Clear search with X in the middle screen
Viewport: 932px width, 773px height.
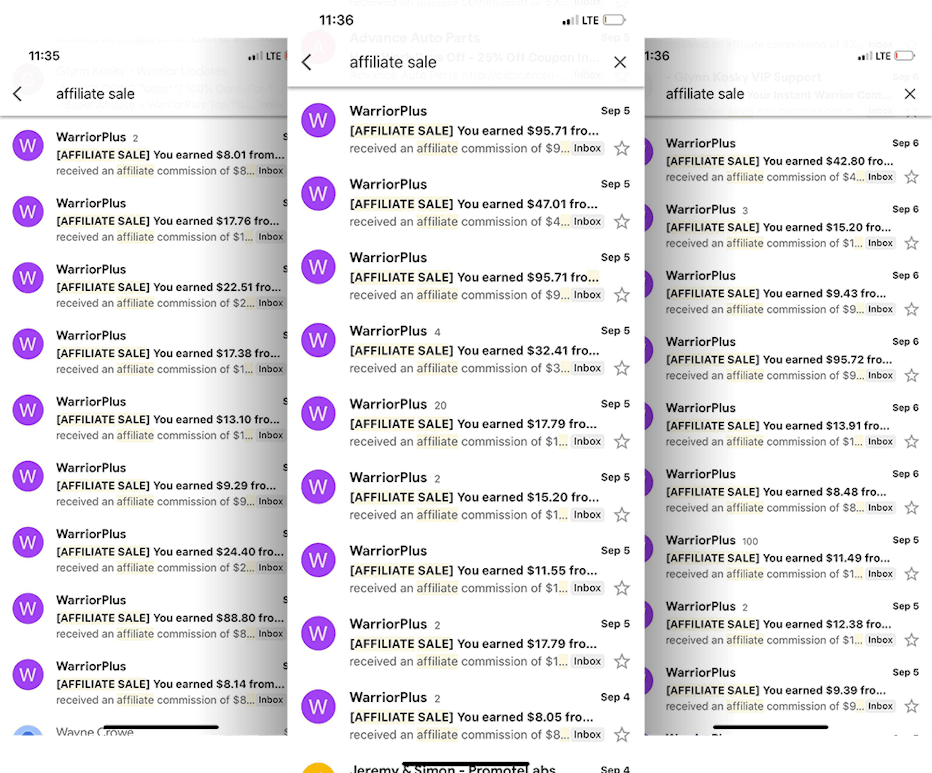pyautogui.click(x=620, y=63)
